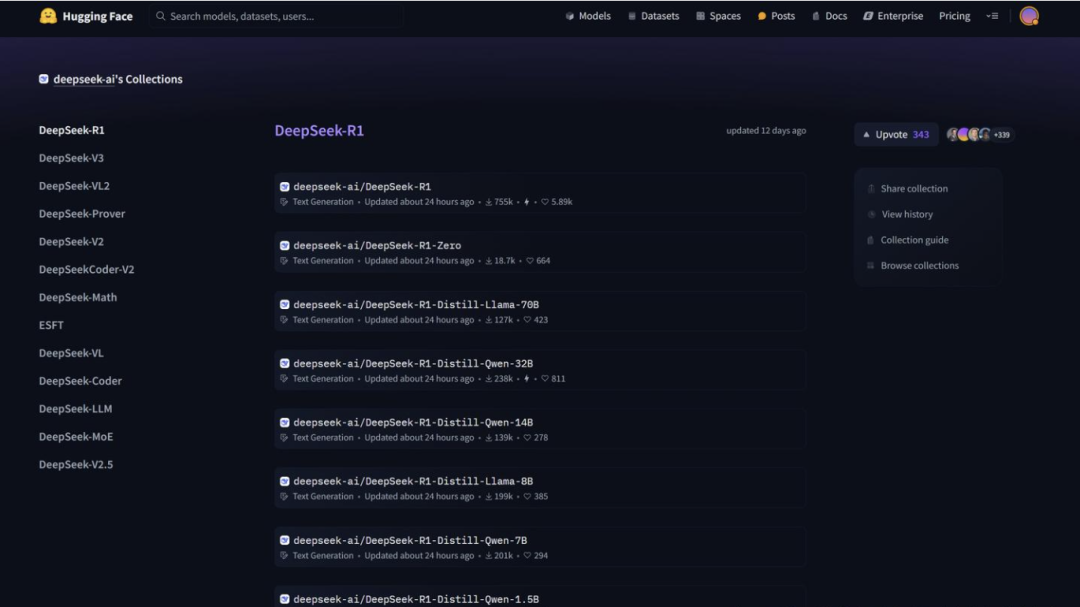The height and width of the screenshot is (607, 1080).
Task: Click the heart likes icon for DeepSeek-R1
Action: click(545, 202)
